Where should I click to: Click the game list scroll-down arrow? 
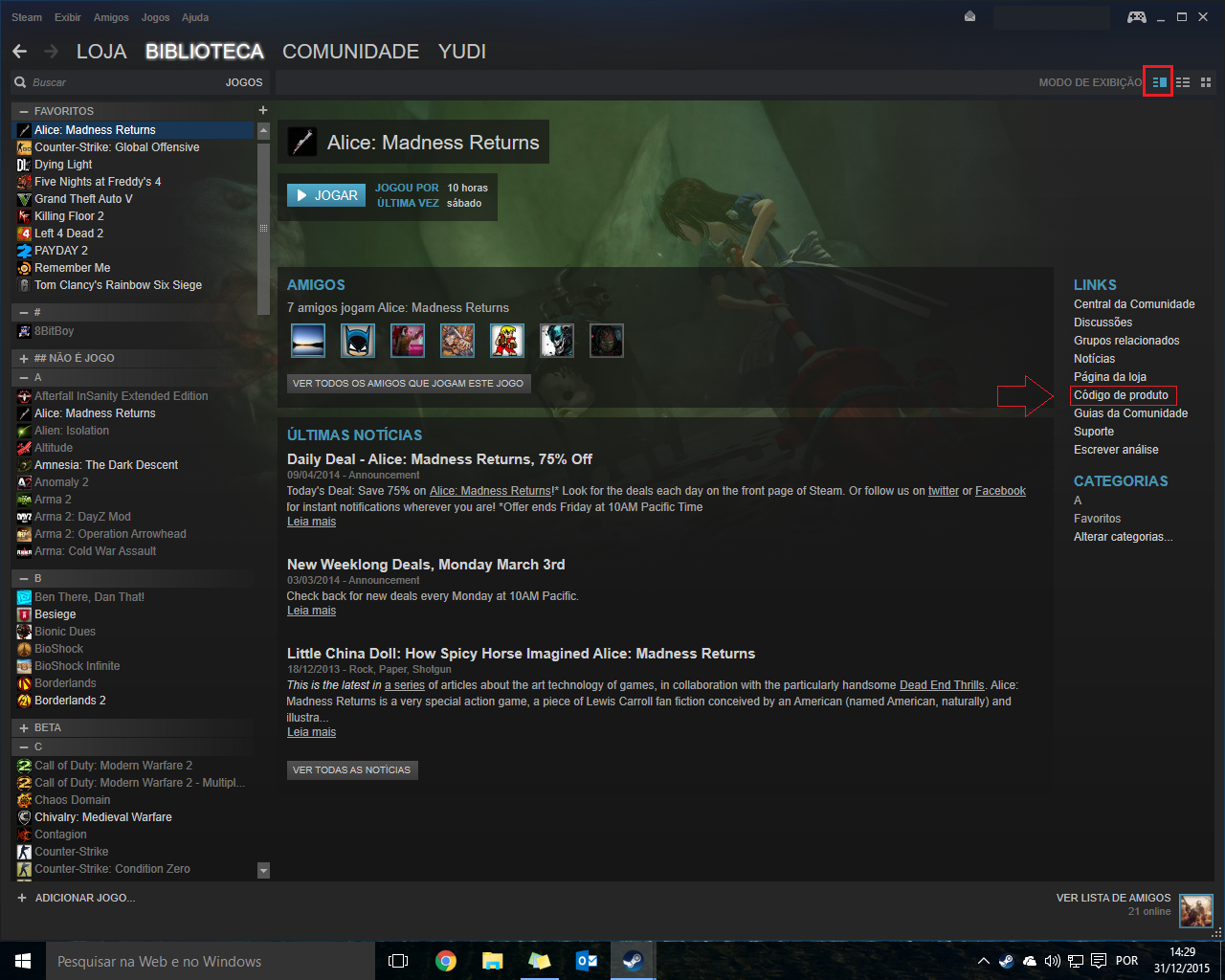pyautogui.click(x=264, y=870)
